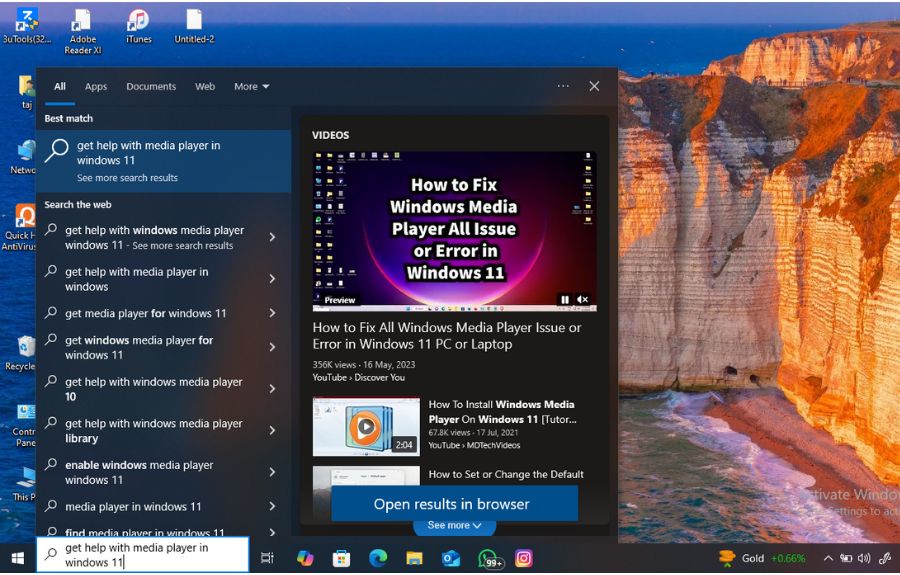Pause the video preview
The width and height of the screenshot is (900, 575).
coord(565,300)
